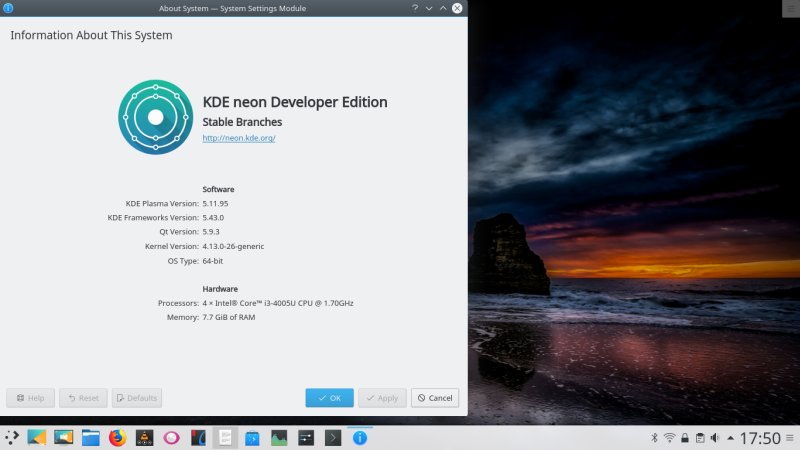Expand hidden system tray icons arrow

[729, 438]
